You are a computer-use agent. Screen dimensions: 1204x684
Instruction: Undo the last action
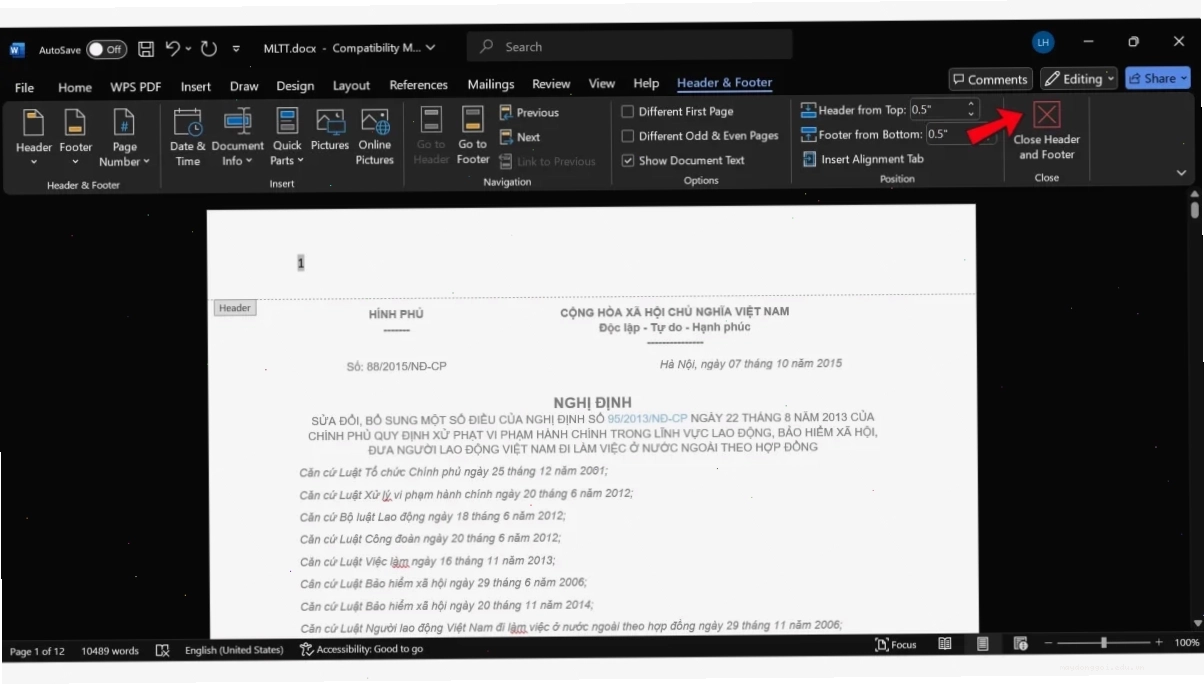tap(173, 48)
